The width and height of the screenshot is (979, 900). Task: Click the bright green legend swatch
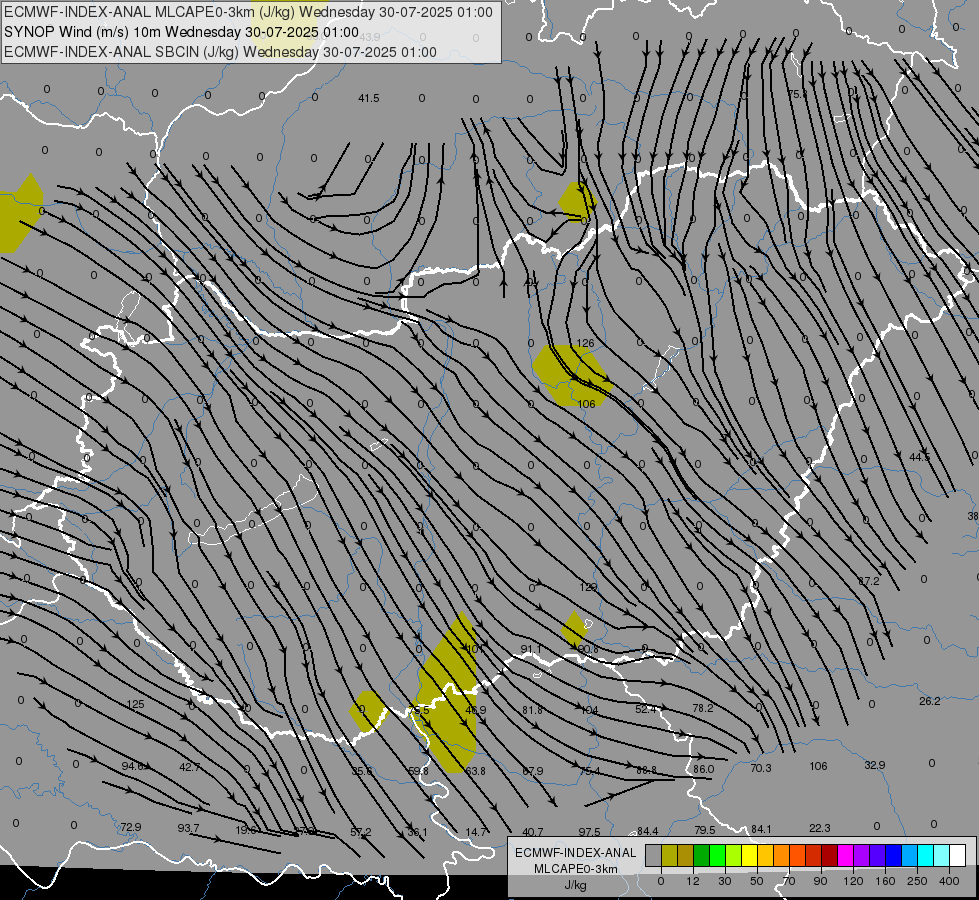718,855
